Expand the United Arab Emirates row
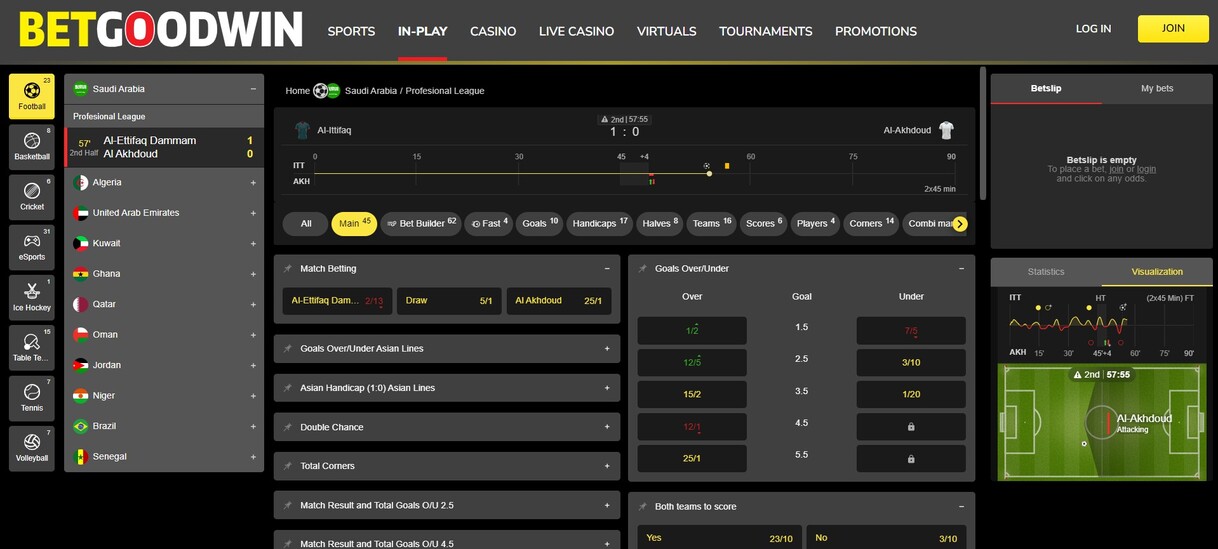The height and width of the screenshot is (549, 1218). pyautogui.click(x=253, y=213)
